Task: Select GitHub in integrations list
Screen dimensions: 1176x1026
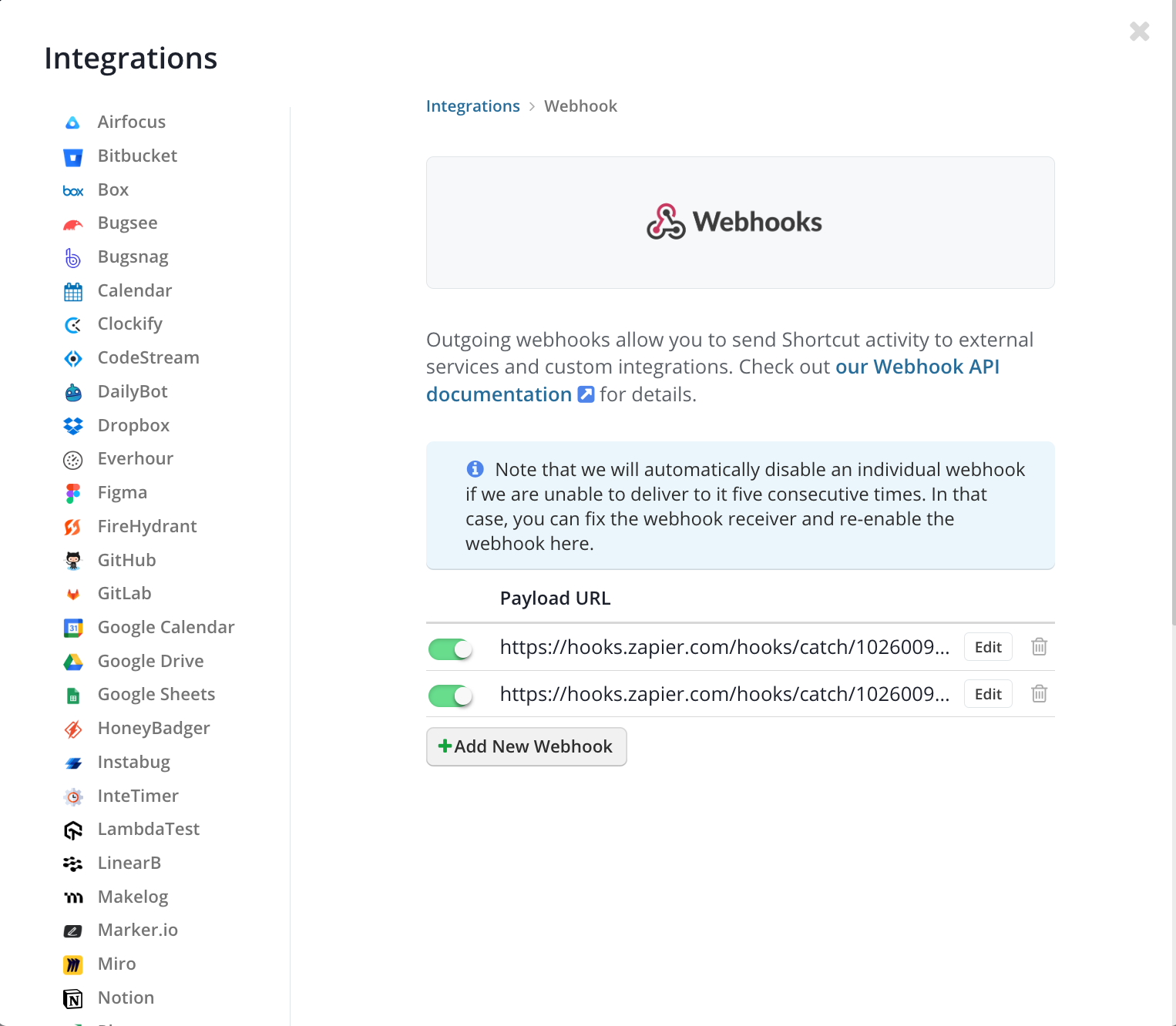Action: 127,560
